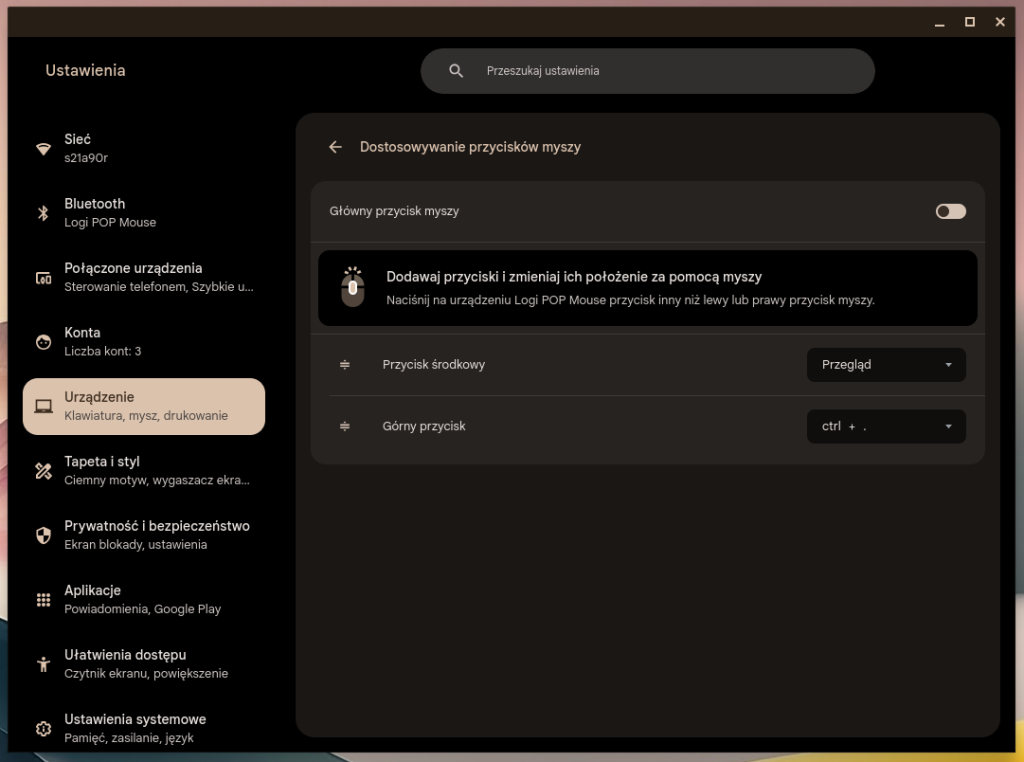Click the Ekran blokady, ustawienia subtitle
1024x762 pixels.
tap(135, 545)
